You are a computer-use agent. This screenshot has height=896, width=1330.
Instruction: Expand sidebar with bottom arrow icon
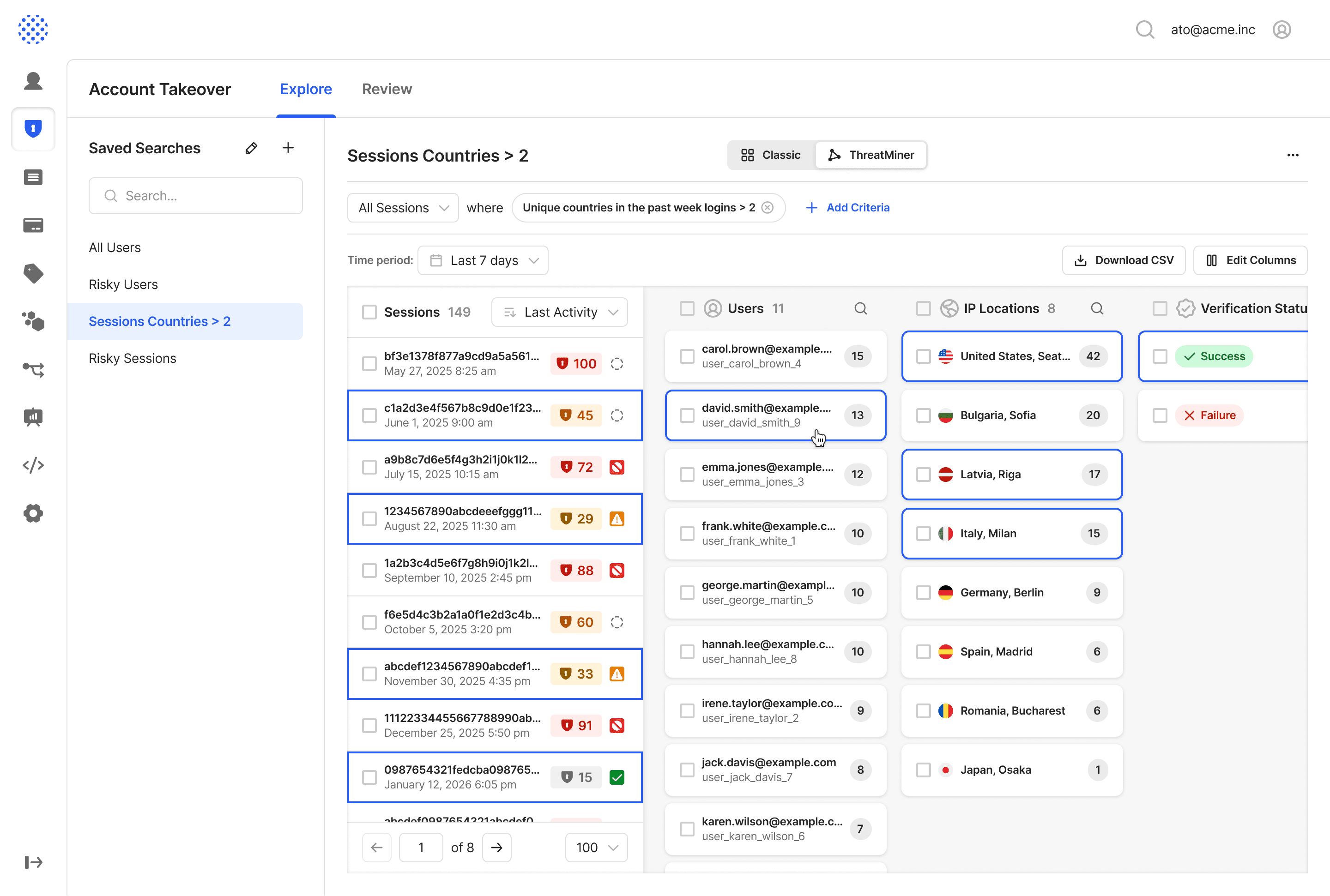tap(33, 862)
